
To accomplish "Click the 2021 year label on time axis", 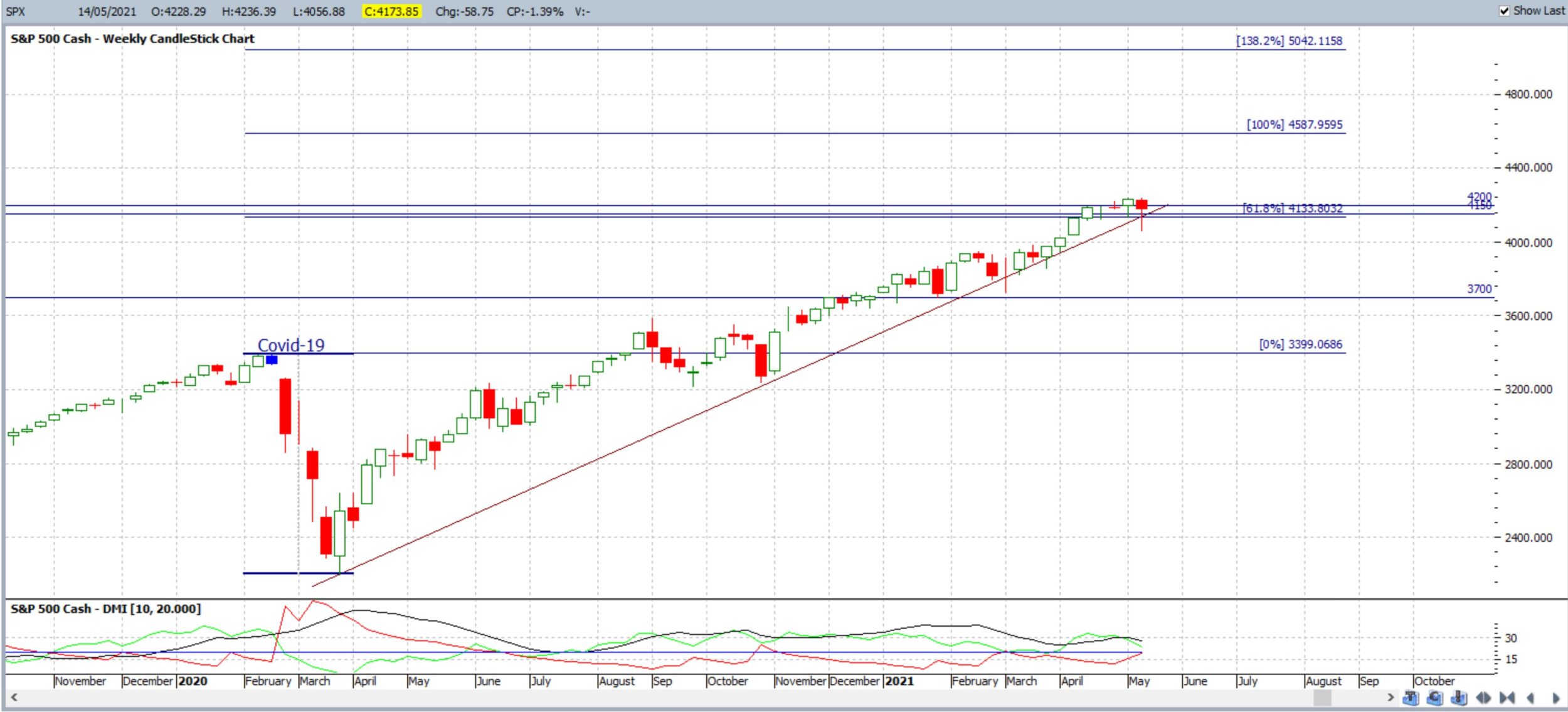I will 899,681.
